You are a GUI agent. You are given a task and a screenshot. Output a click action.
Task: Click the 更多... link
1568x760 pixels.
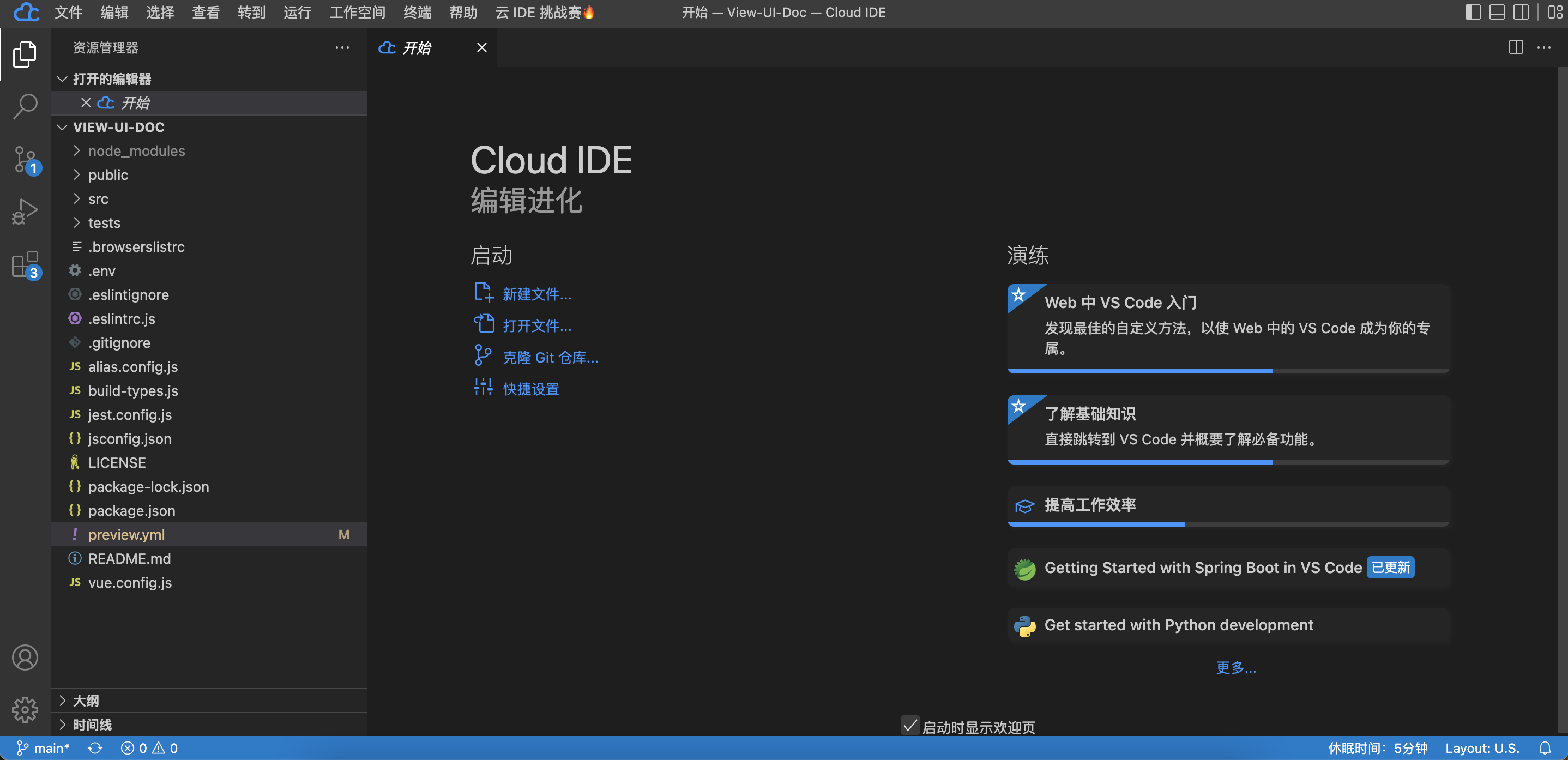[x=1235, y=667]
